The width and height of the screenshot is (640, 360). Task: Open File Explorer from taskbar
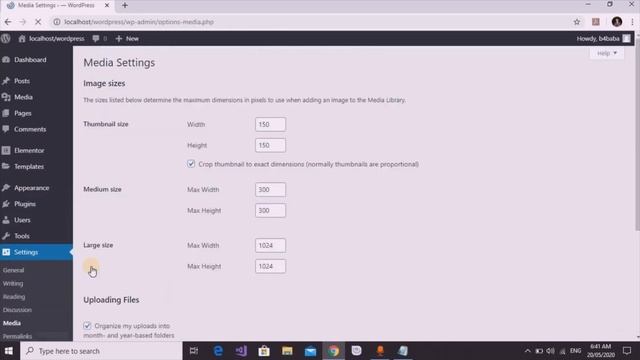click(x=287, y=351)
